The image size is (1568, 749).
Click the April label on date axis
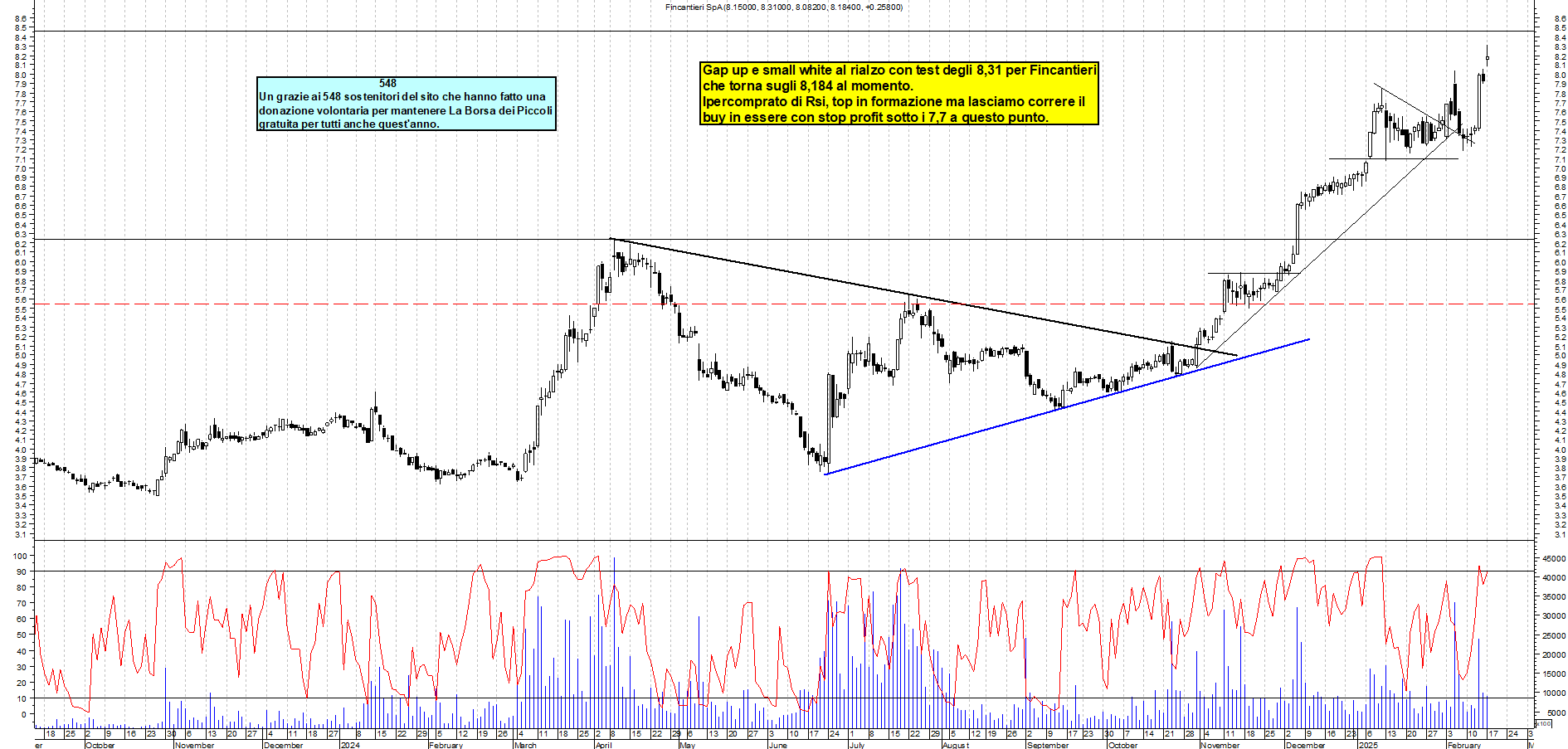(x=604, y=745)
